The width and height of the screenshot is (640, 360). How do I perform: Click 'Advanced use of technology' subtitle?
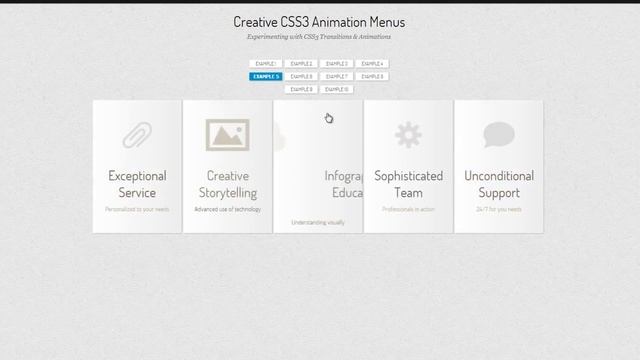pyautogui.click(x=227, y=209)
